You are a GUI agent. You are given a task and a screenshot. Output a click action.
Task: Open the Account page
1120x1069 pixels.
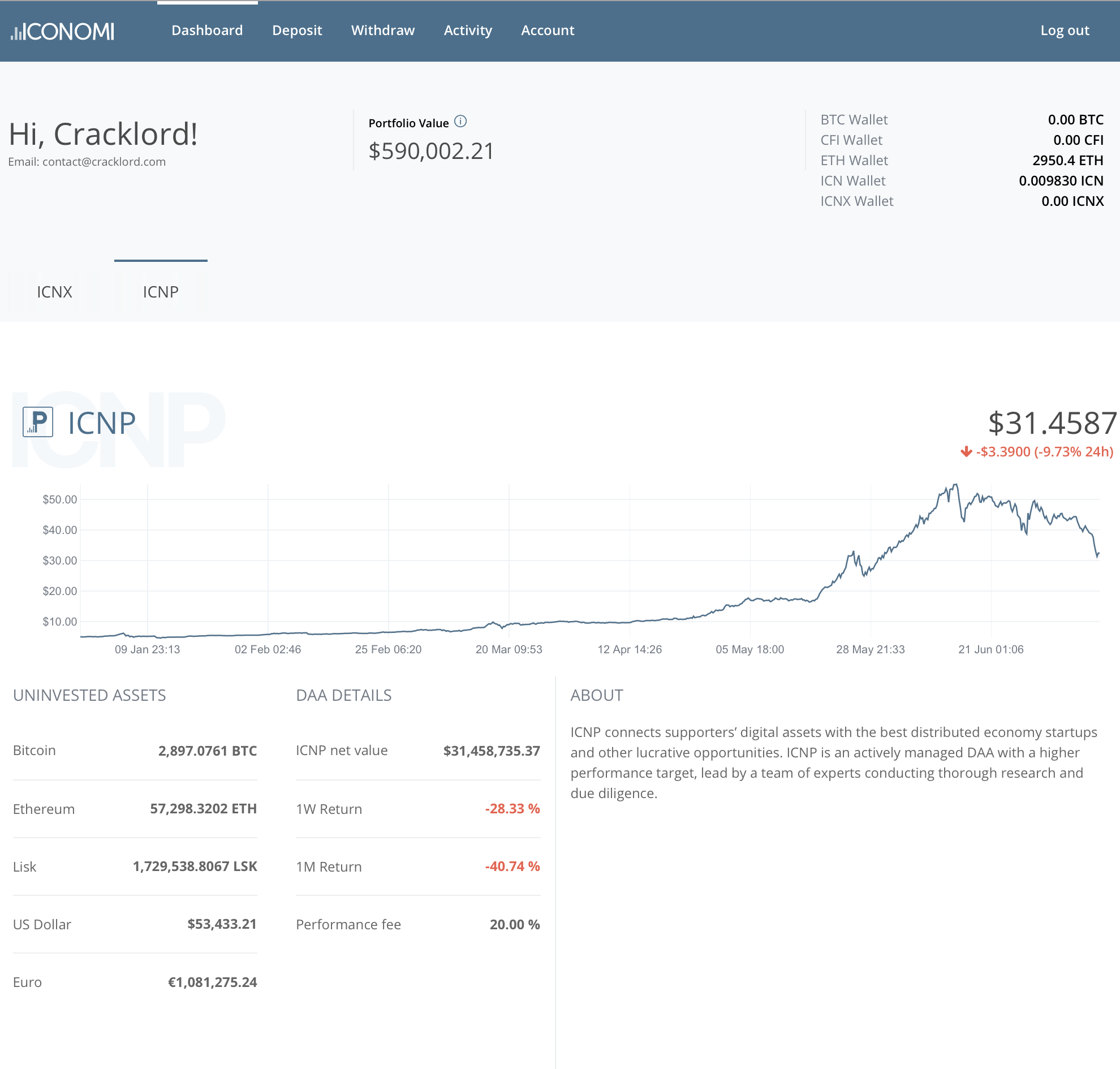(548, 30)
